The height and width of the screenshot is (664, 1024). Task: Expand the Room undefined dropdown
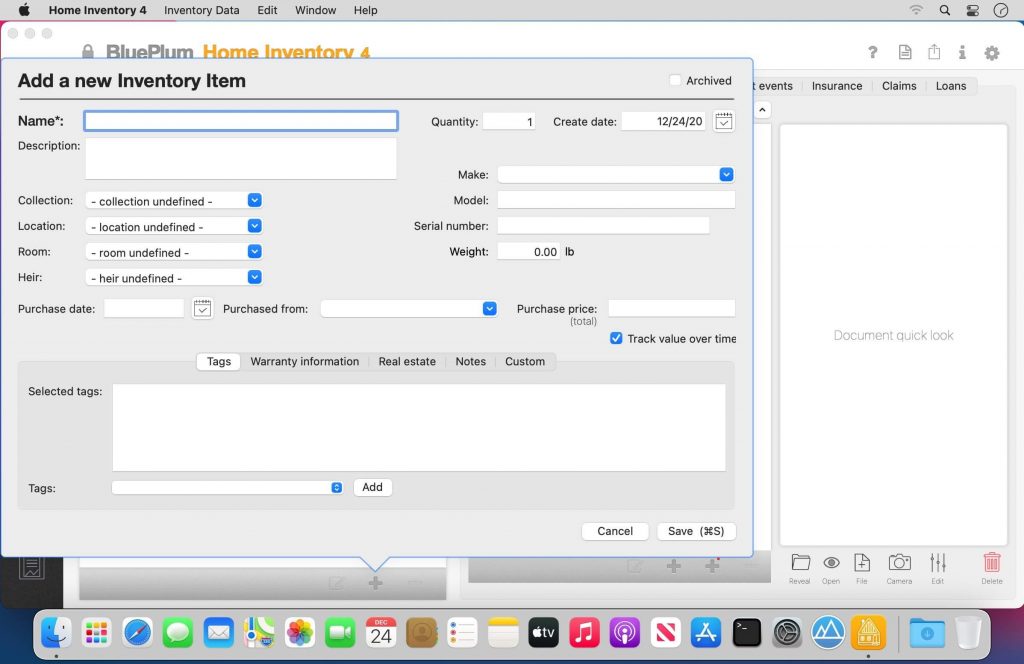pos(254,252)
